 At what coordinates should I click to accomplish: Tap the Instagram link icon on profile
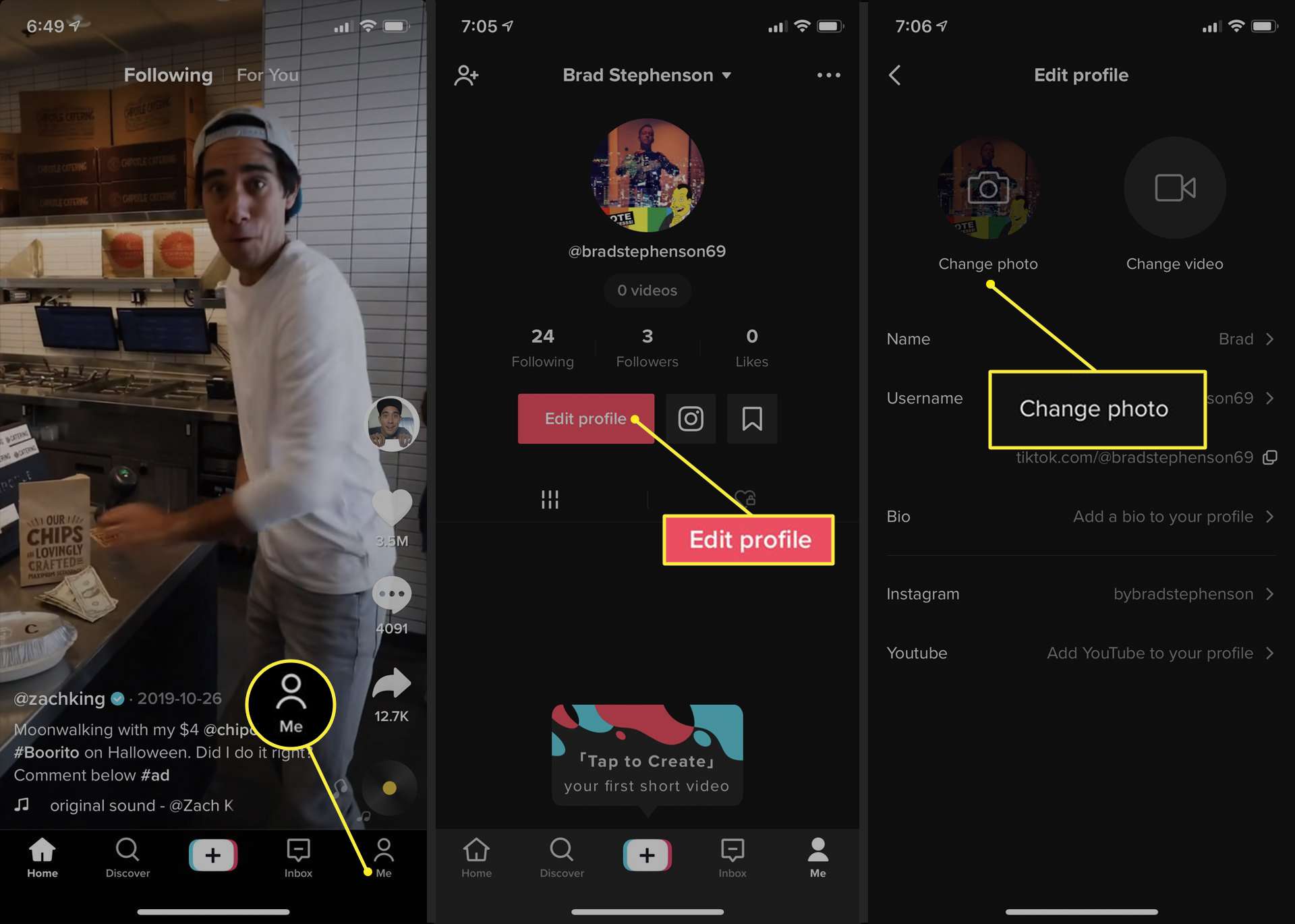point(690,418)
